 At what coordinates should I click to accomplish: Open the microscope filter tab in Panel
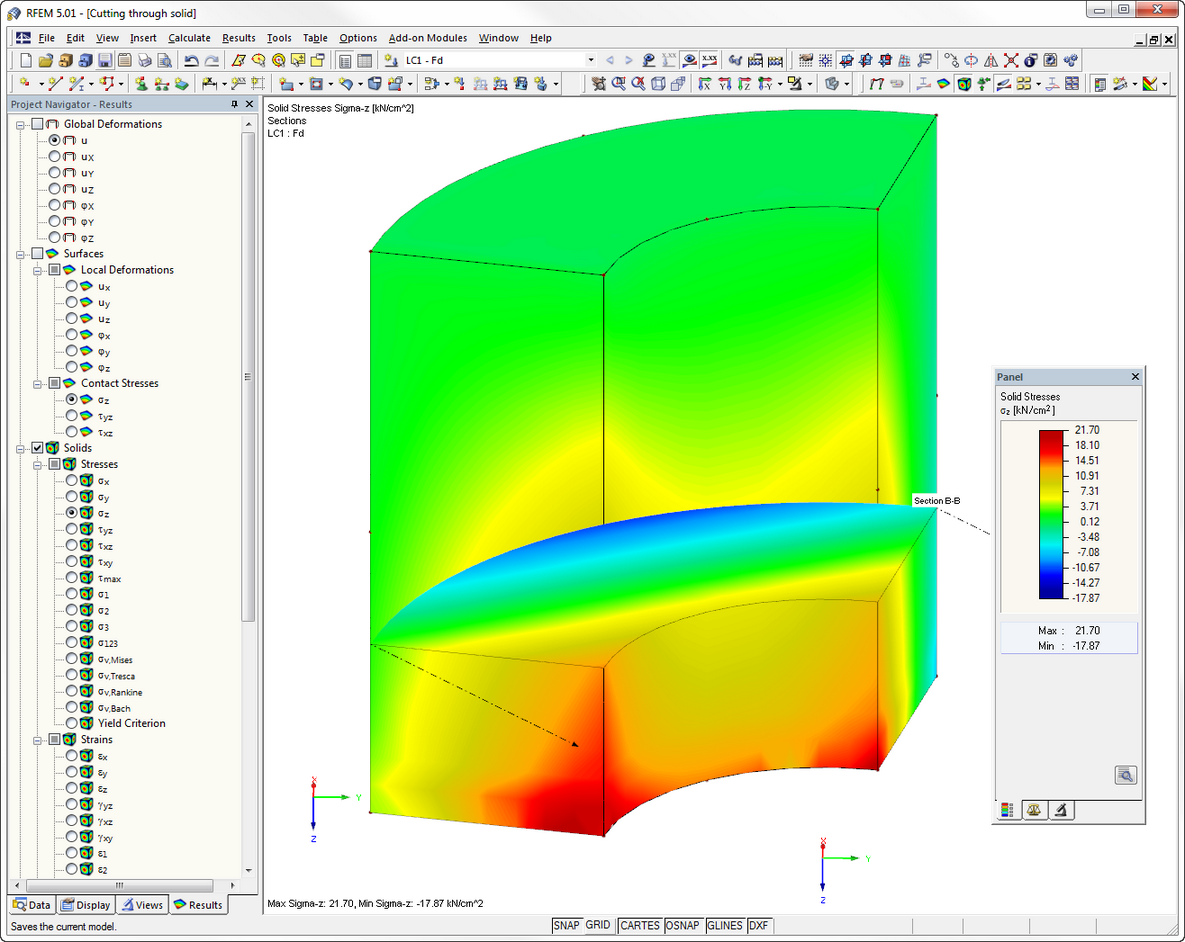coord(1061,810)
